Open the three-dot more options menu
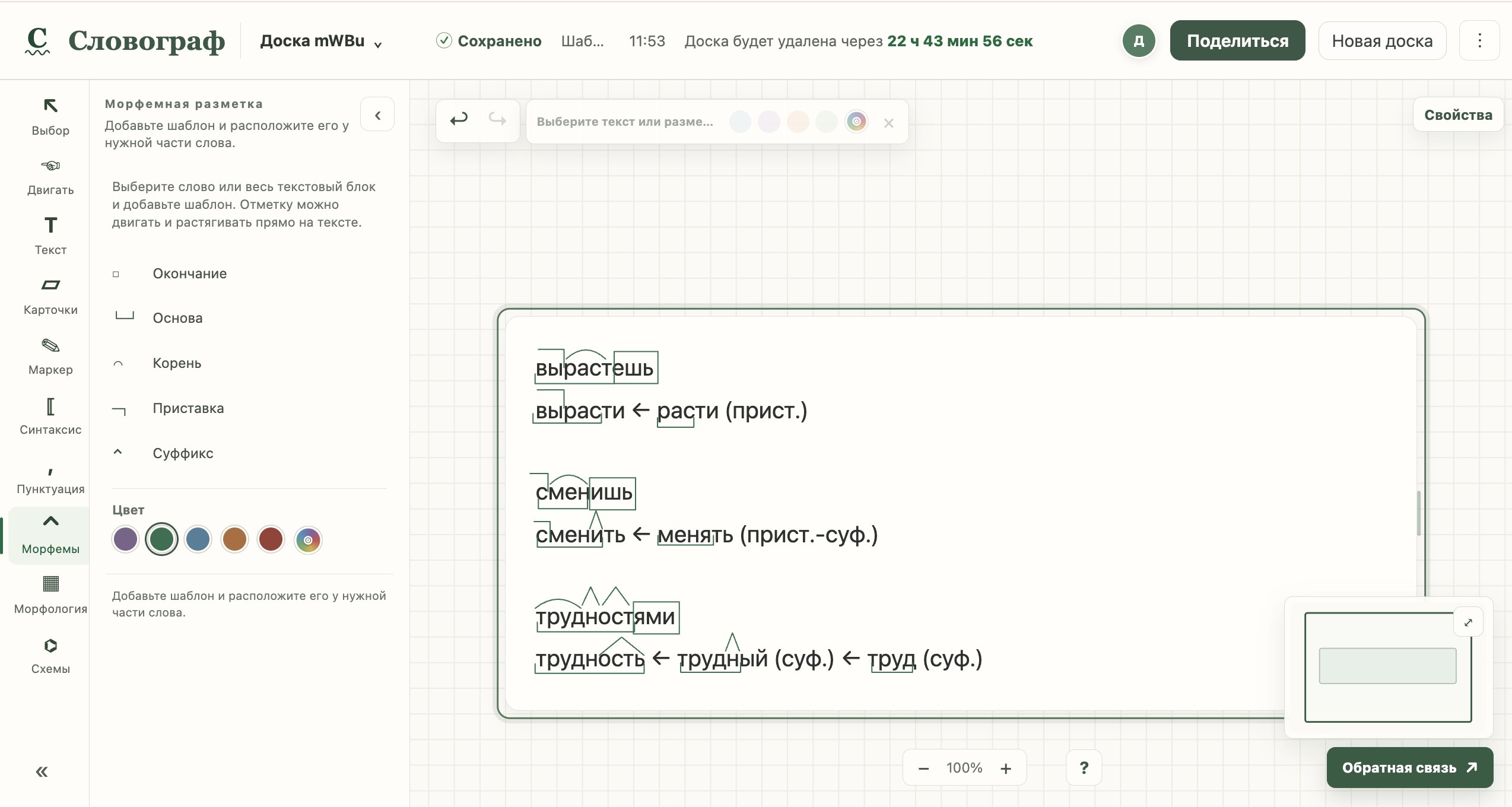Screen dimensions: 1512x807 (x=1480, y=41)
